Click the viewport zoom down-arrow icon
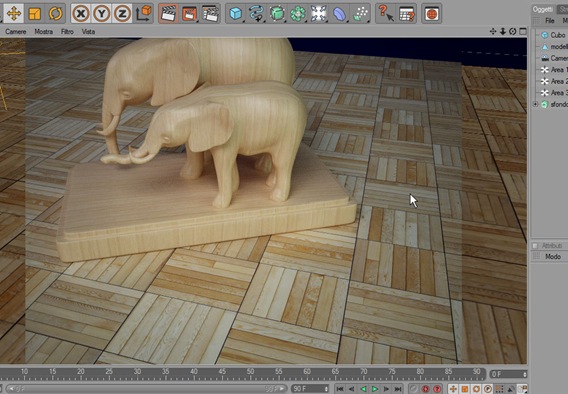 [x=503, y=32]
